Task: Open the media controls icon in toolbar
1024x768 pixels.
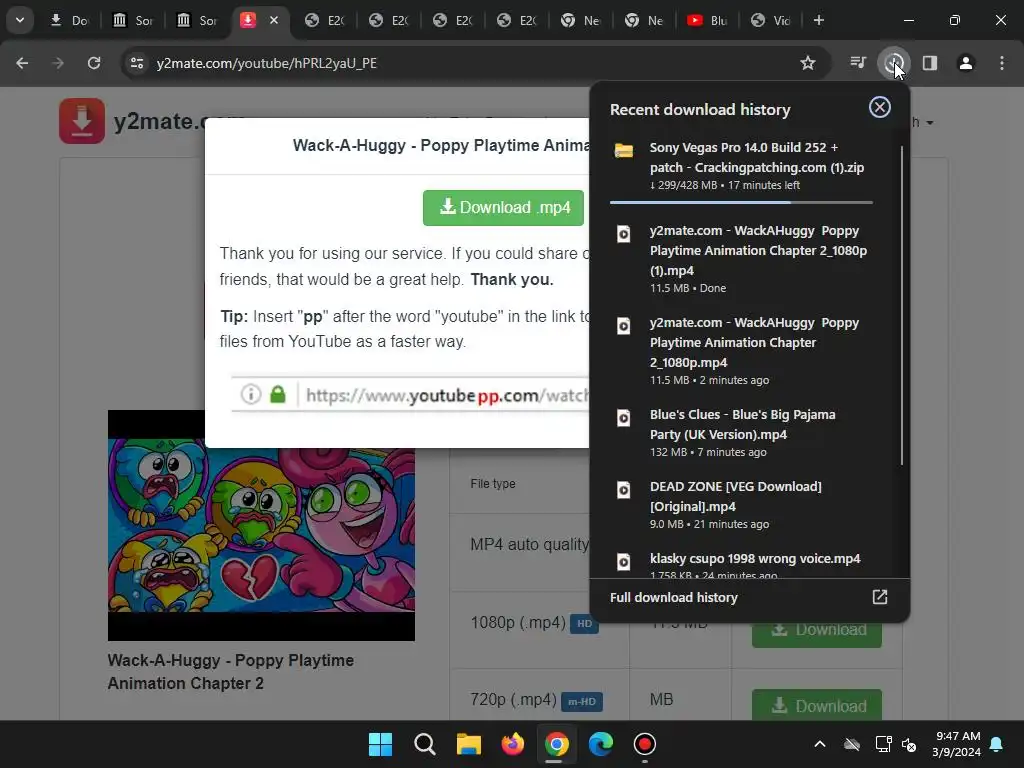Action: click(858, 63)
